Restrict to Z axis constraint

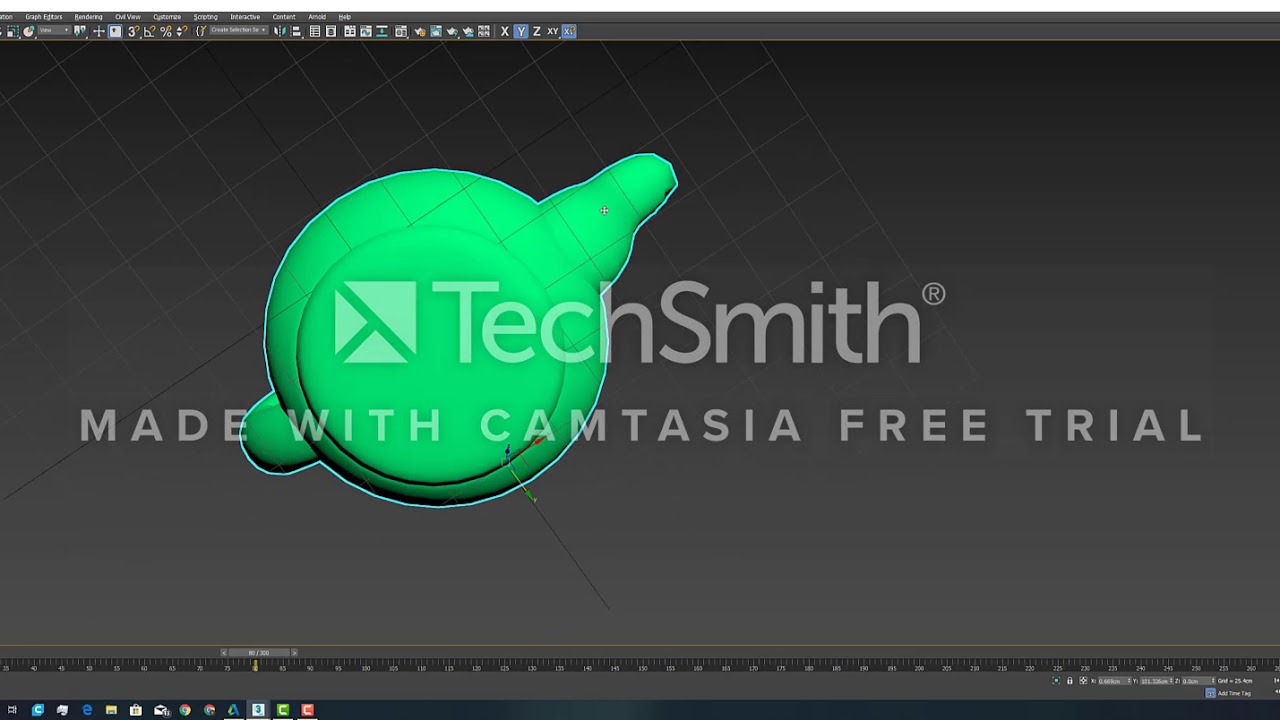coord(537,32)
